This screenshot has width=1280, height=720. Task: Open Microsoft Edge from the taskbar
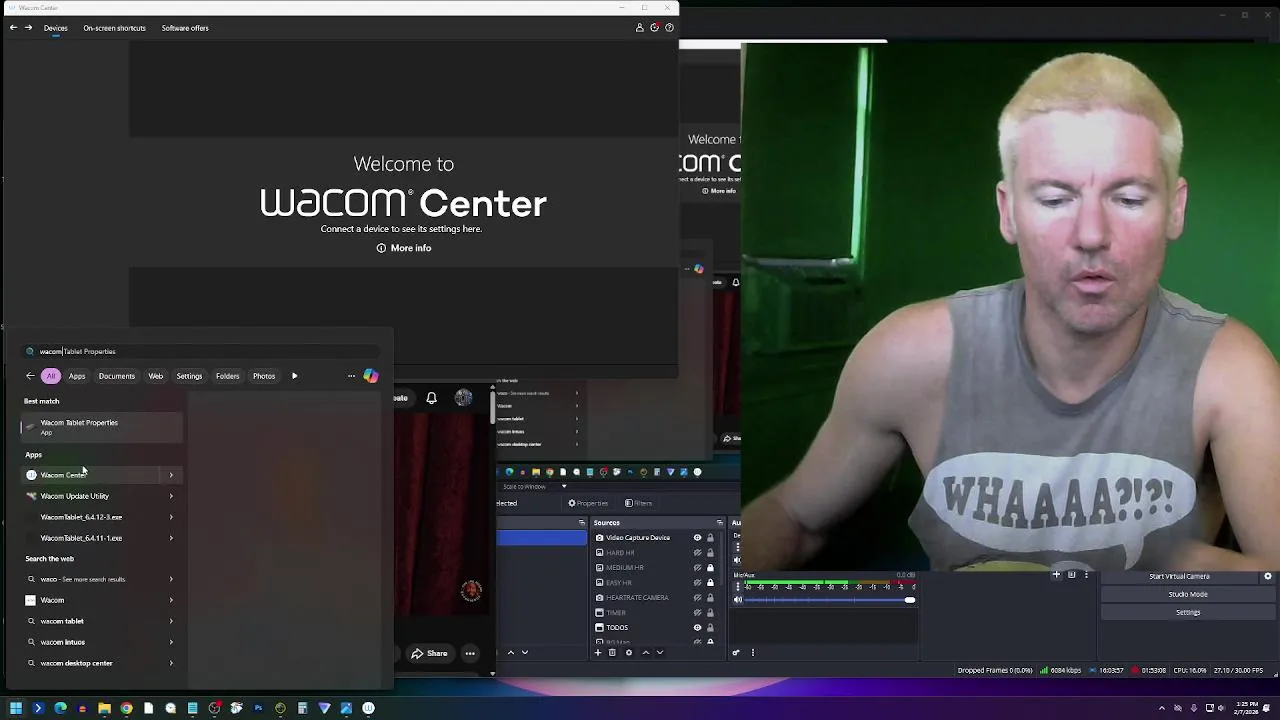(60, 708)
